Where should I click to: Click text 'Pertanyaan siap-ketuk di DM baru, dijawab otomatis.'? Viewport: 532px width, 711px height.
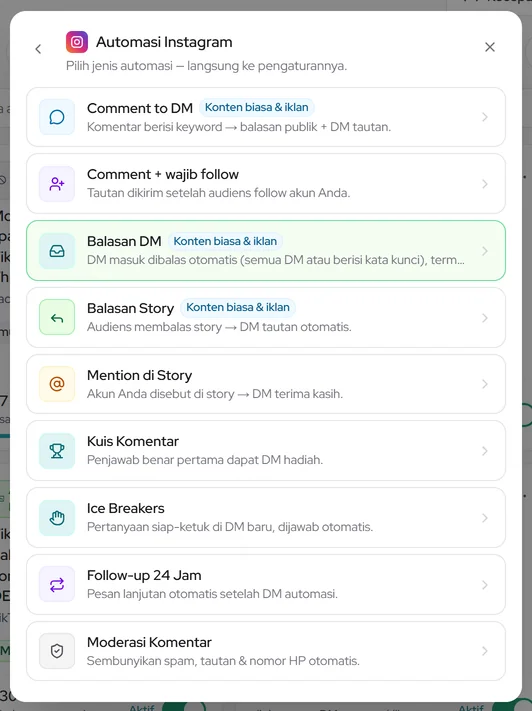coord(230,527)
